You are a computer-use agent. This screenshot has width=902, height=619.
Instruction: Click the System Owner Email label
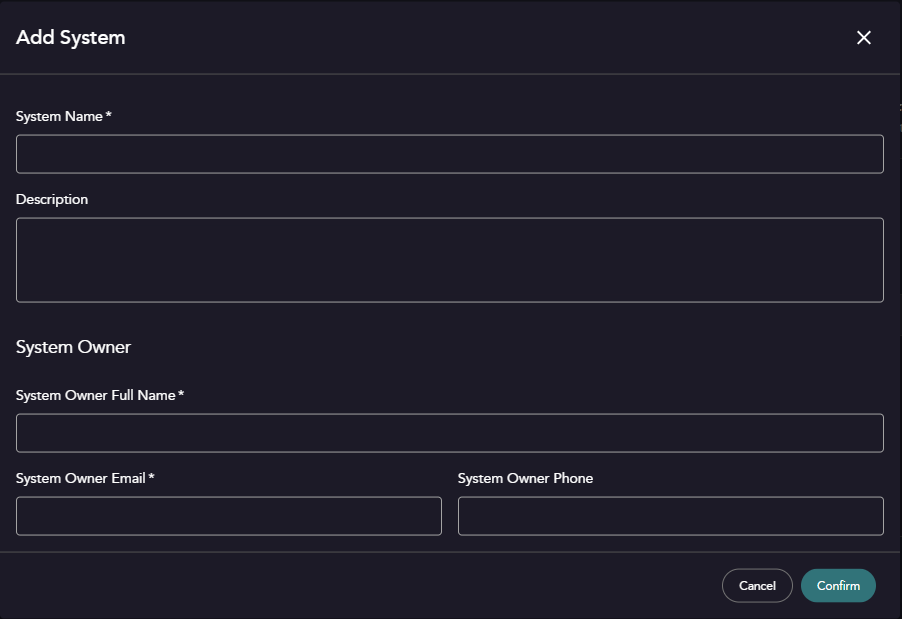(83, 478)
